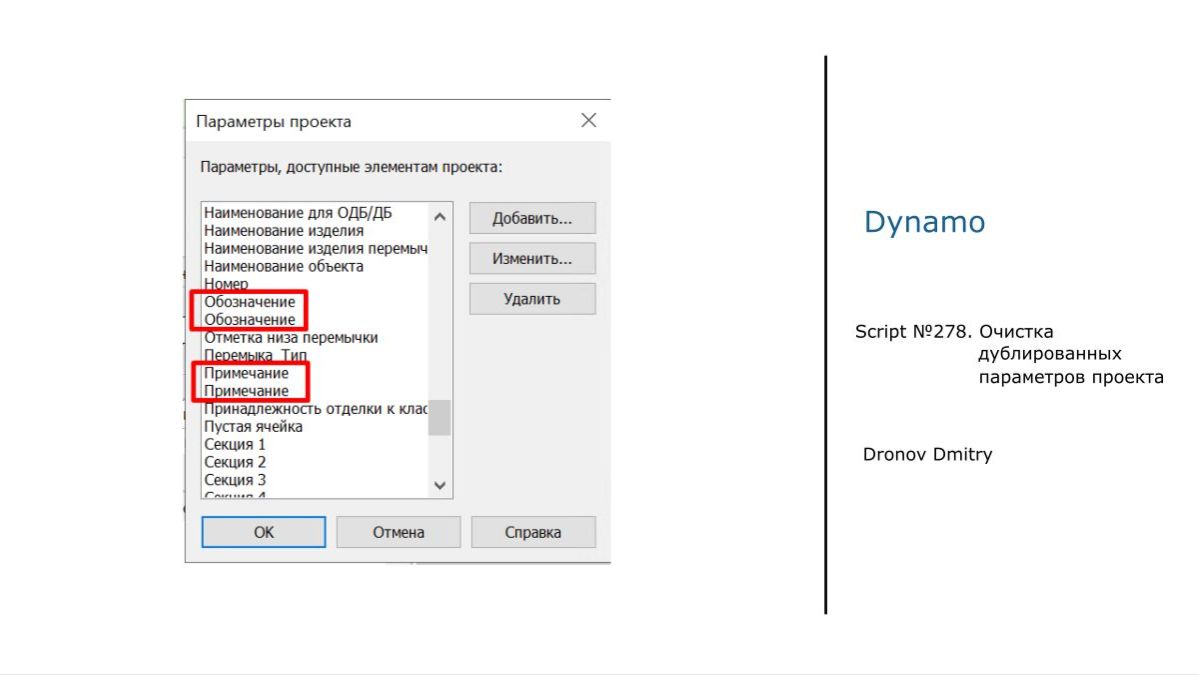Image resolution: width=1199 pixels, height=675 pixels.
Task: Open help via Справка button
Action: point(533,532)
